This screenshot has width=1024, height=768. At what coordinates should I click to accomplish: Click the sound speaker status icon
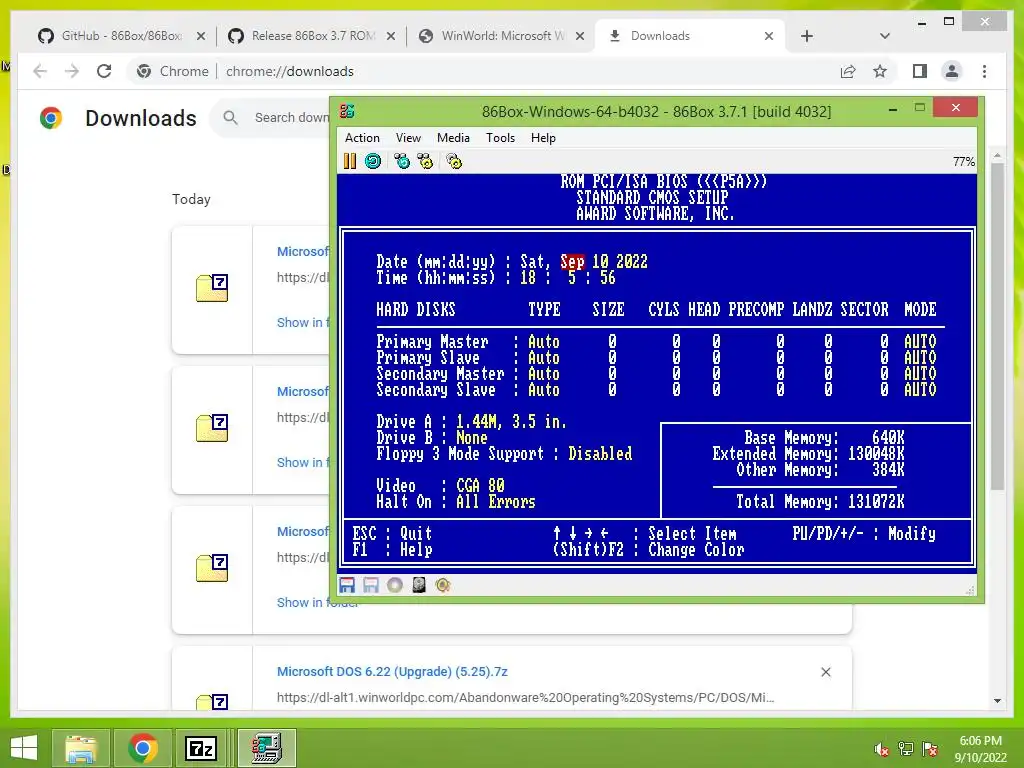(443, 585)
